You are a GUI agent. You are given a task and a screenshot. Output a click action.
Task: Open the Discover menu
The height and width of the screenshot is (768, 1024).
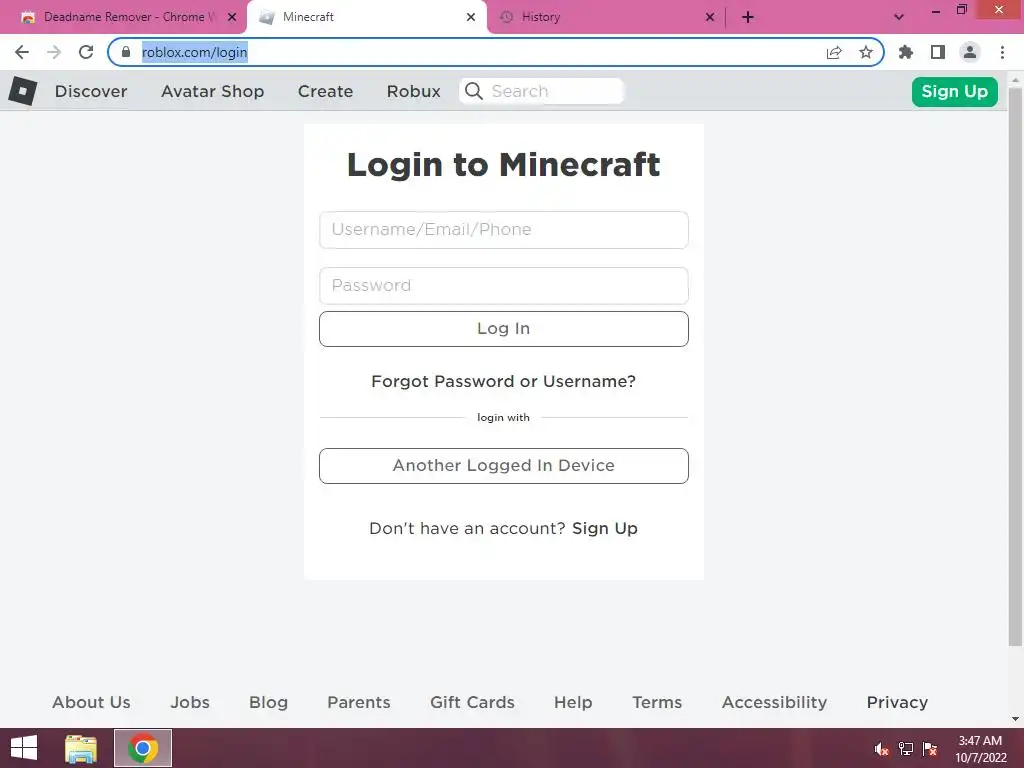(91, 91)
